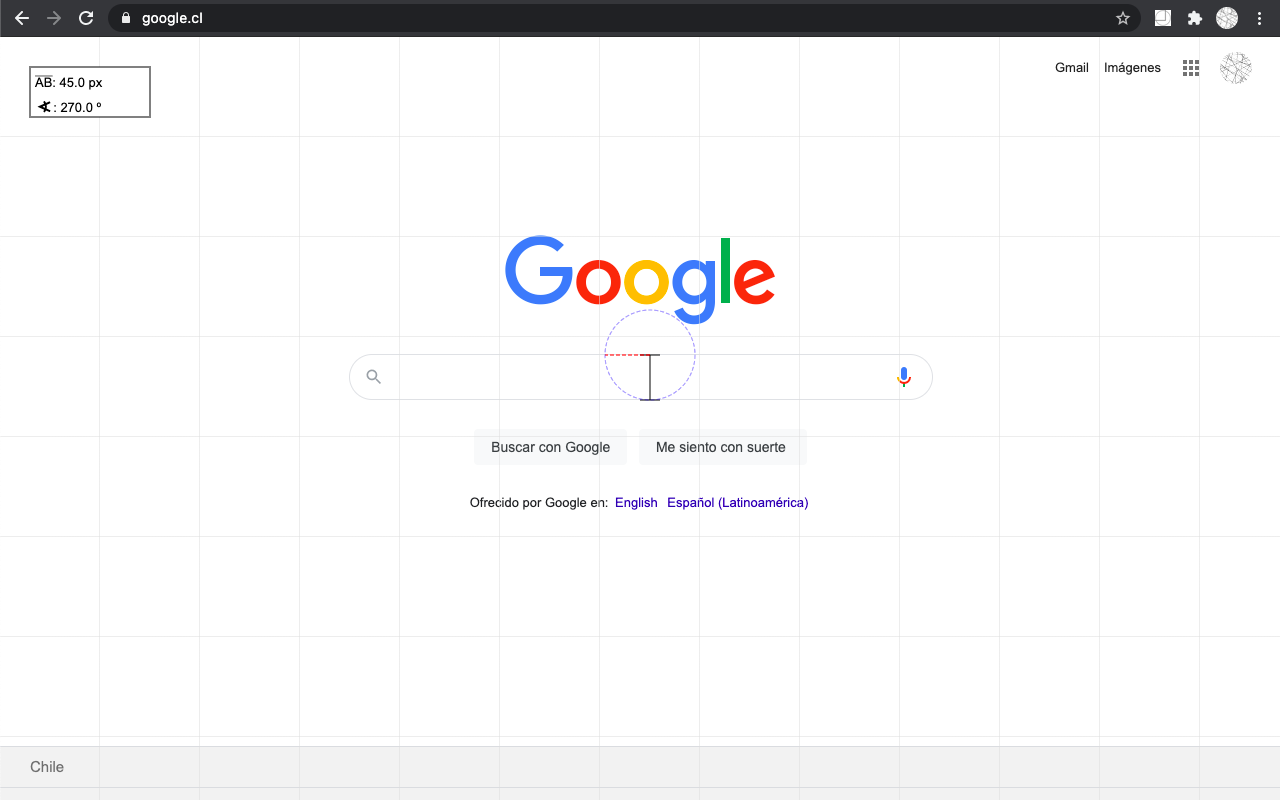Screen dimensions: 1280x800
Task: Open the white square extension icon
Action: click(x=1163, y=18)
